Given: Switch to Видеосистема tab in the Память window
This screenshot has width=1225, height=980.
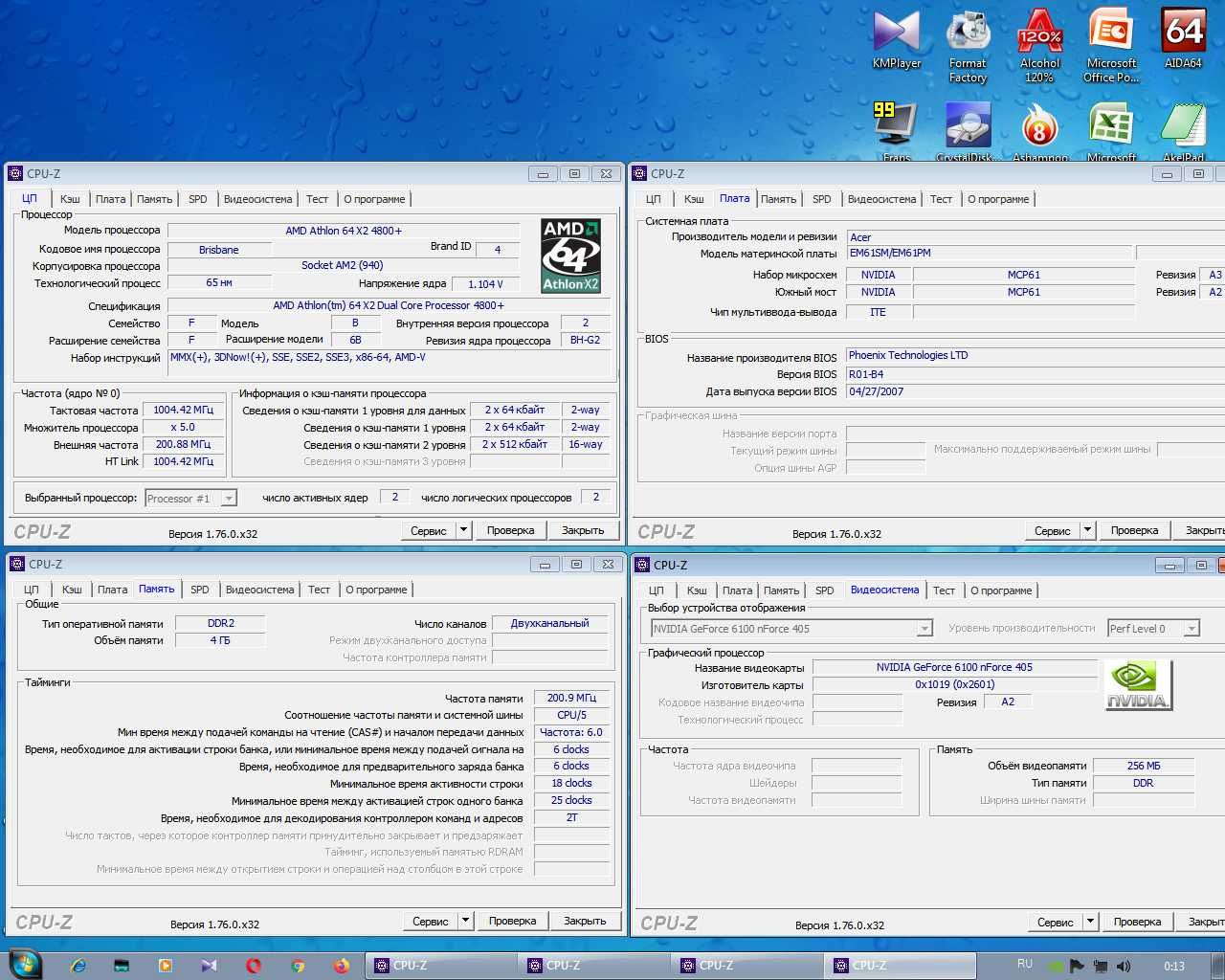Looking at the screenshot, I should (259, 590).
